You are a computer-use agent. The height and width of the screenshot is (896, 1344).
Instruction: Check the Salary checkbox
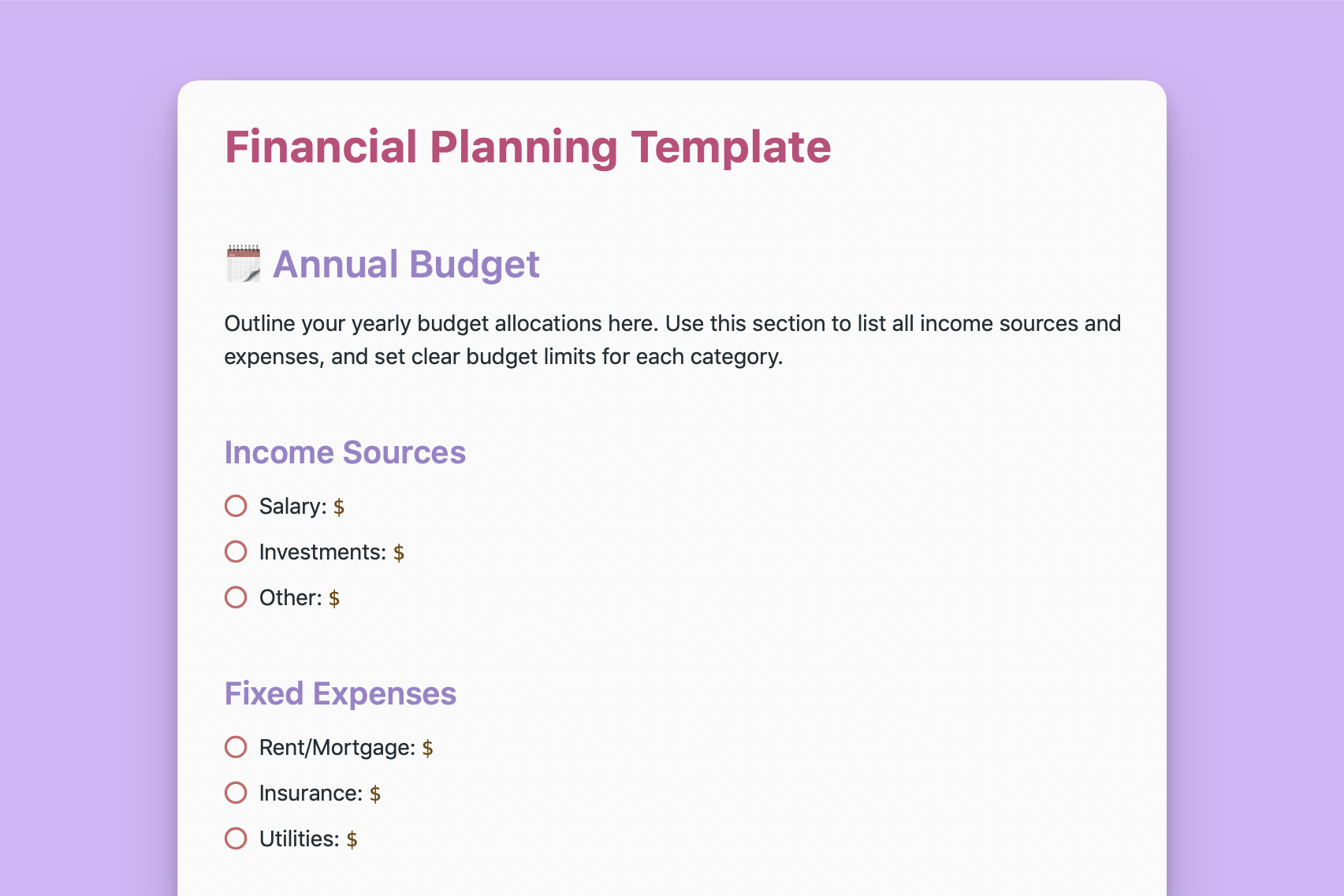(236, 506)
